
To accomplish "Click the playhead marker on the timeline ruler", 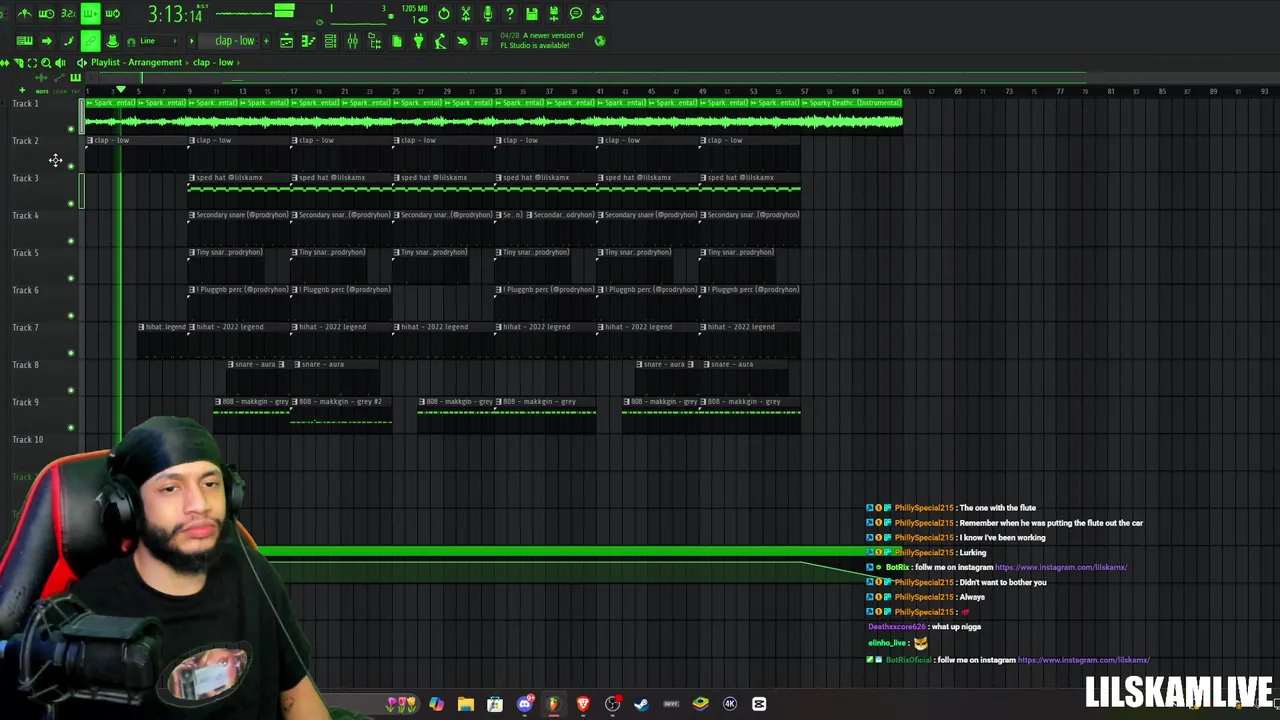I will click(121, 91).
